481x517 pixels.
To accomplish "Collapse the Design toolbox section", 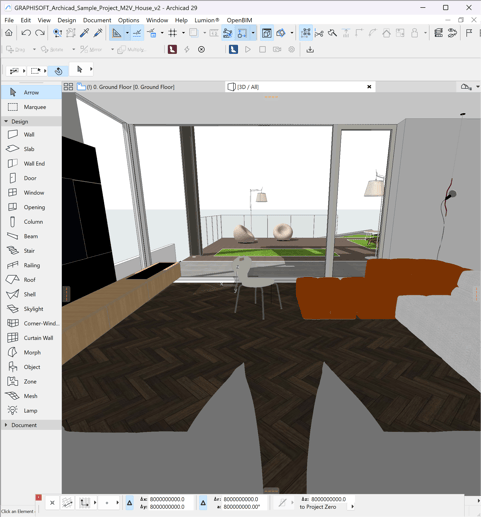I will point(6,121).
